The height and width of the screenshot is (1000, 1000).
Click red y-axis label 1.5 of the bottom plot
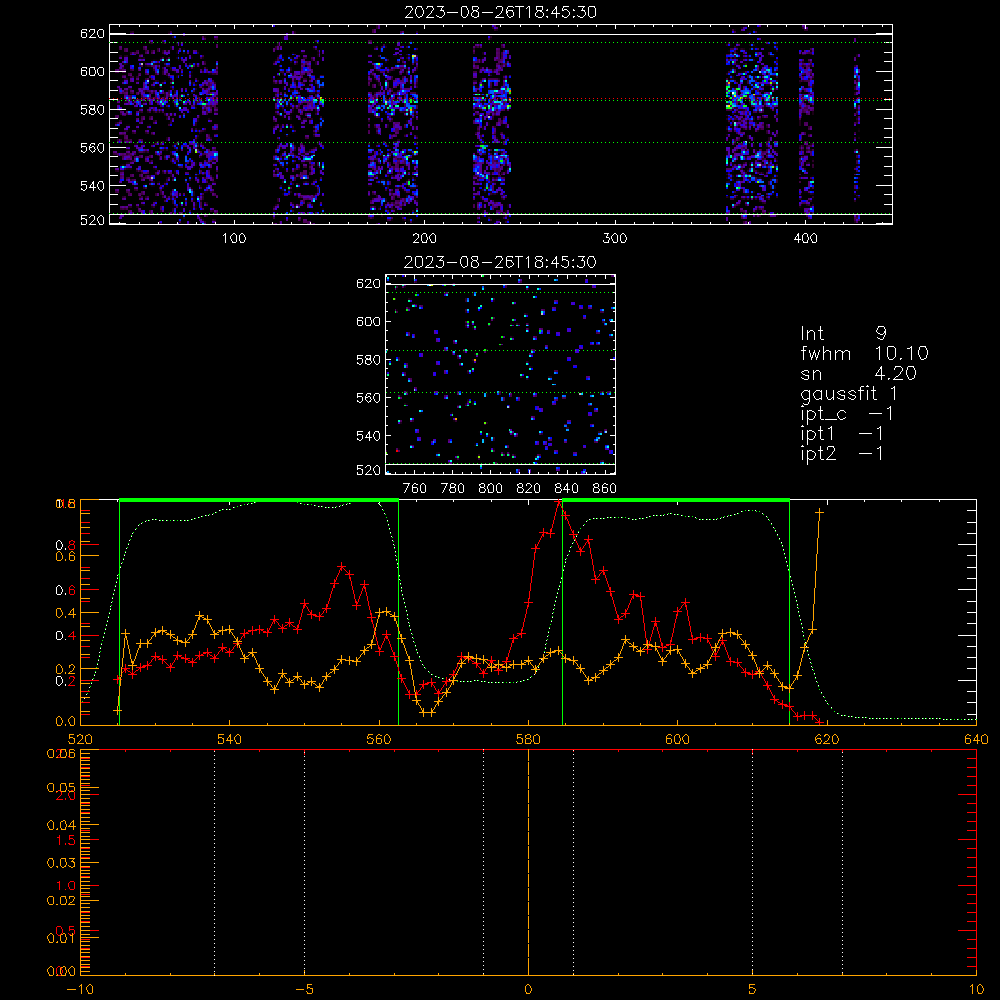click(x=66, y=841)
